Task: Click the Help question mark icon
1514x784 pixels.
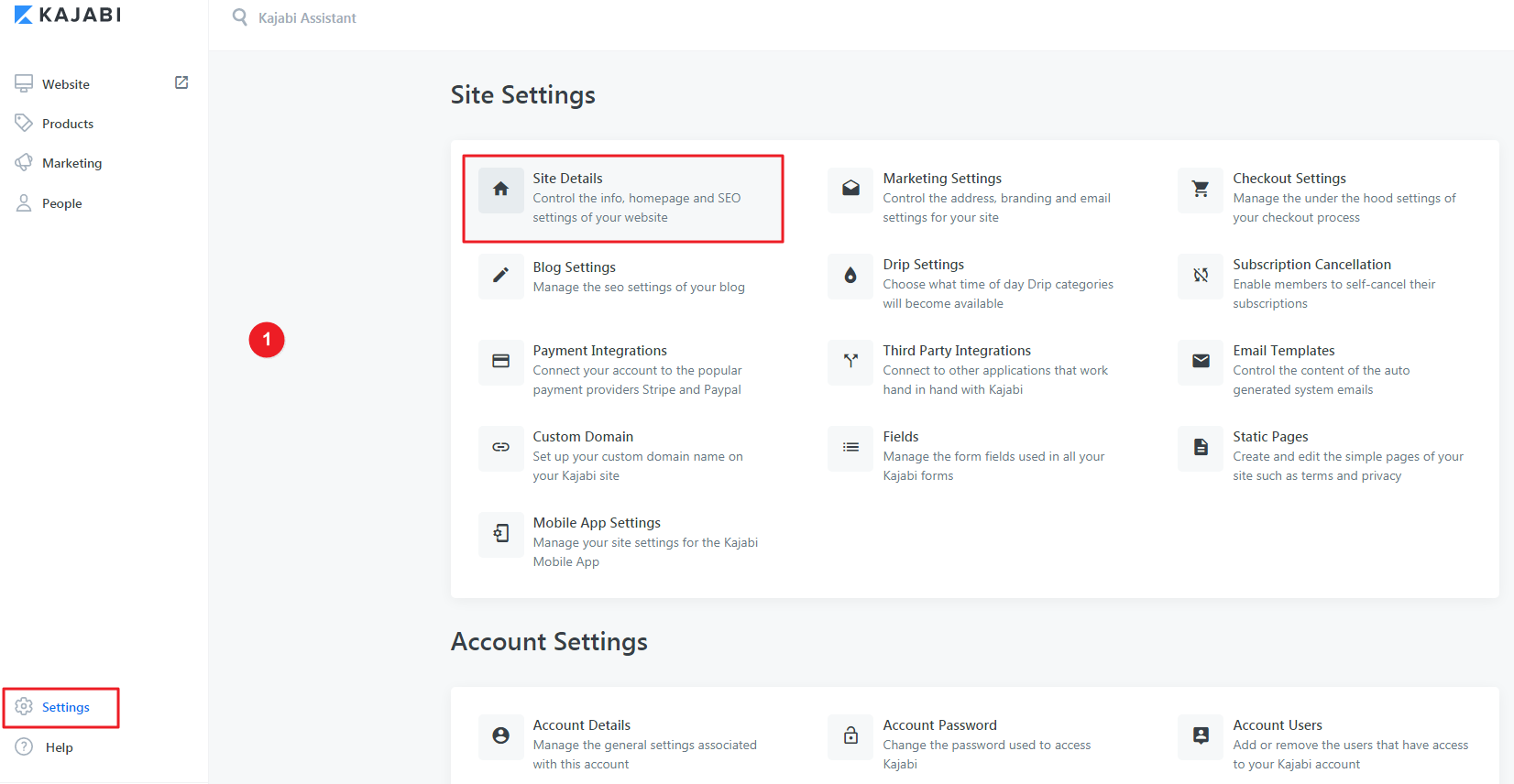Action: [x=24, y=746]
